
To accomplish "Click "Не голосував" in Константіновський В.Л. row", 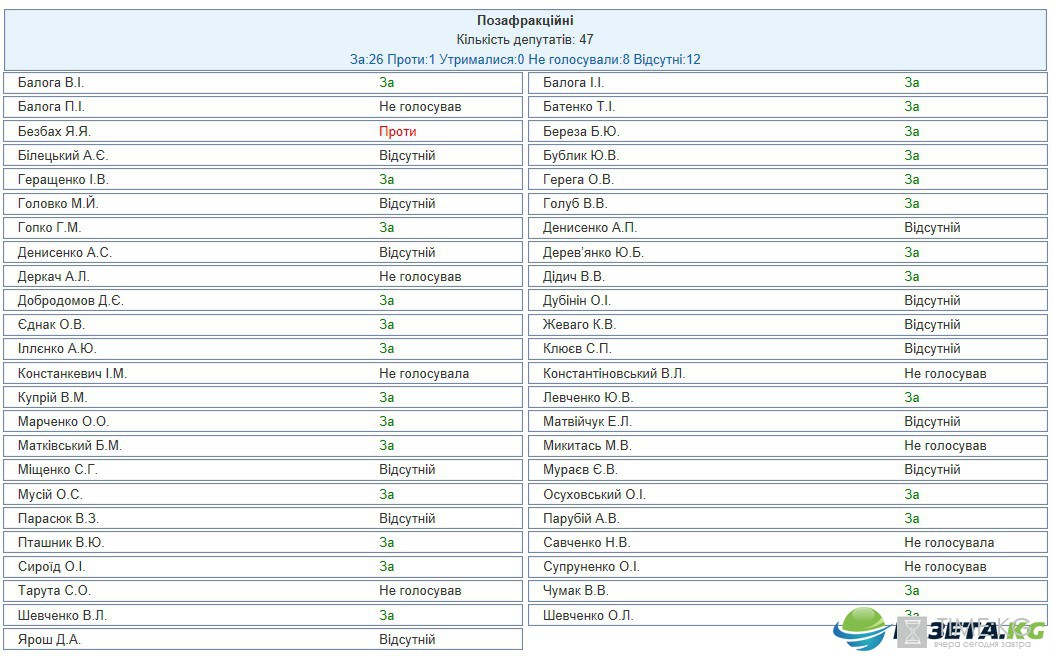I will pyautogui.click(x=945, y=374).
